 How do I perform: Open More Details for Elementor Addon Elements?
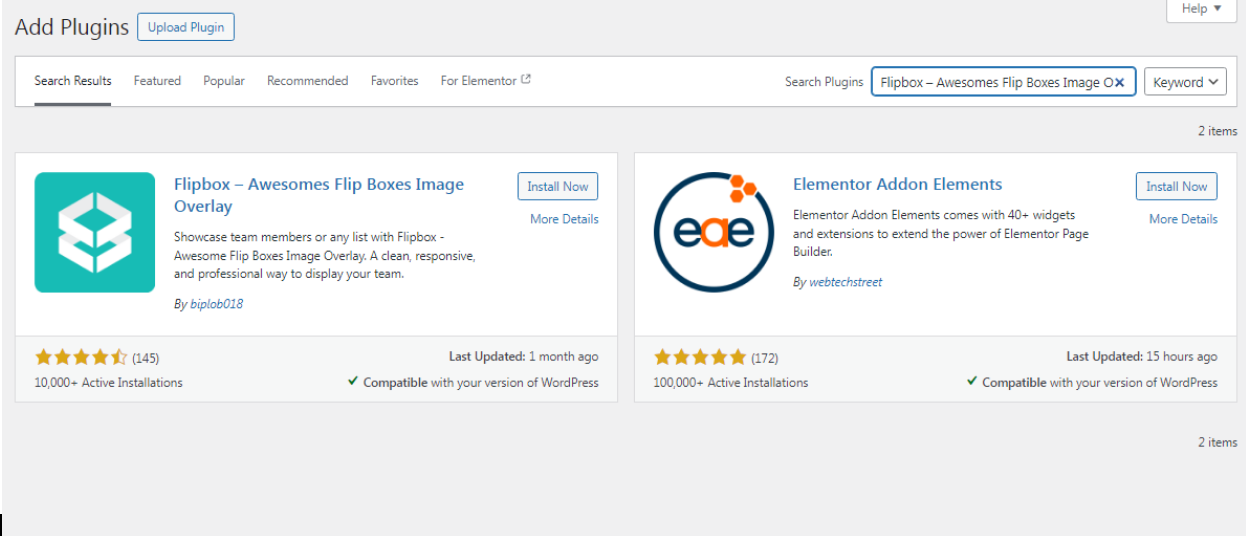tap(1183, 219)
